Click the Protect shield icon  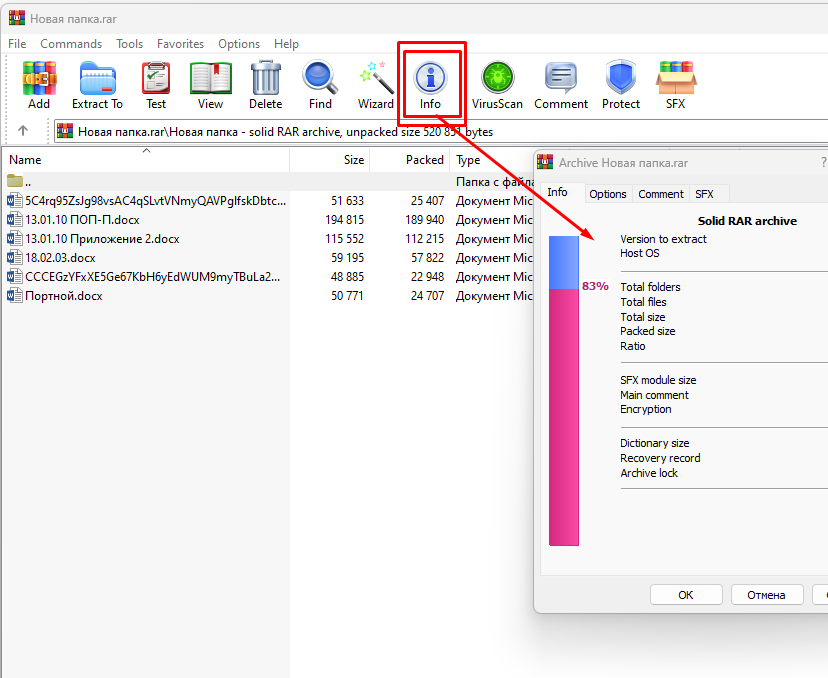pyautogui.click(x=620, y=77)
